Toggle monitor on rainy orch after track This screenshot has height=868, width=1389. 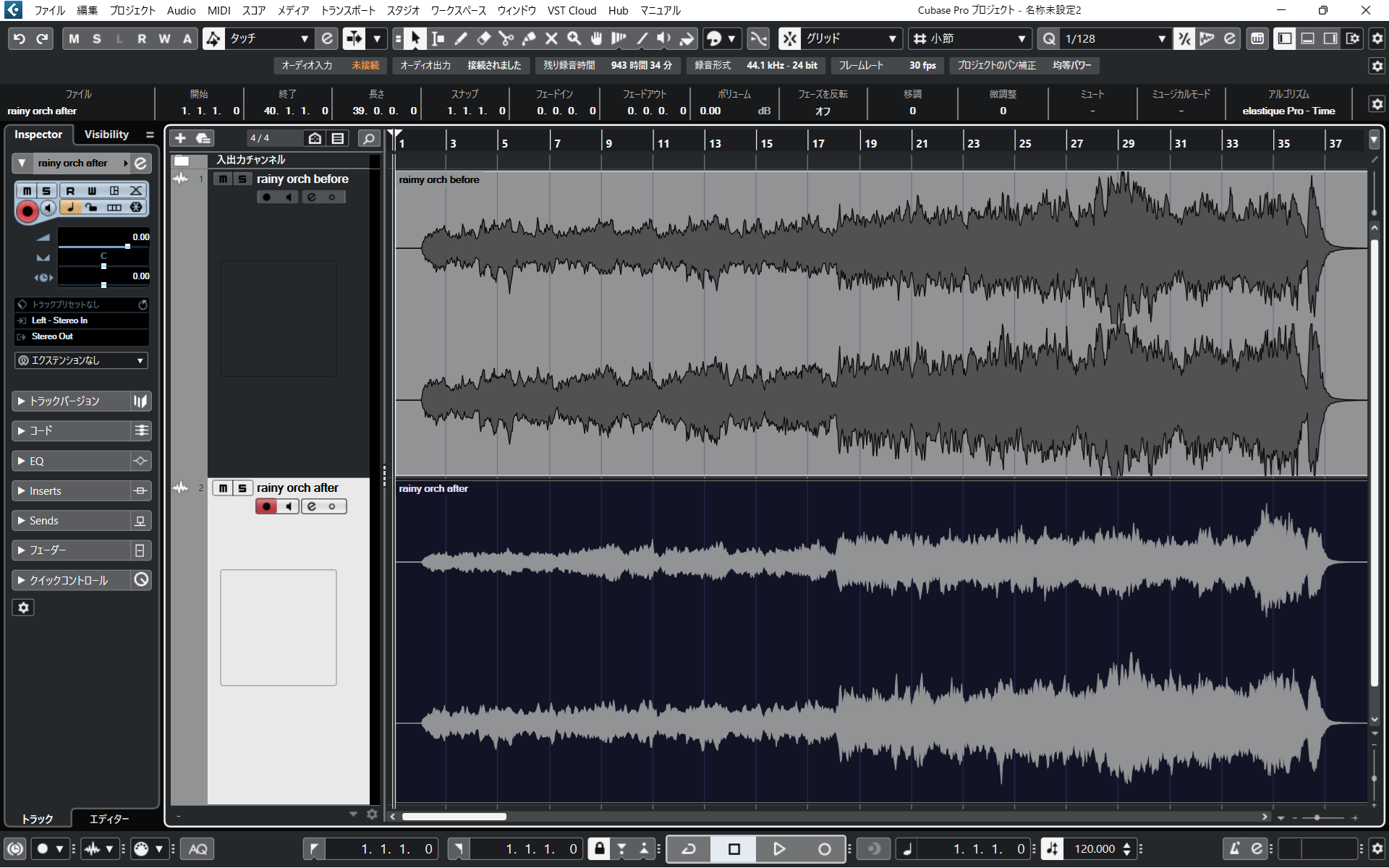(289, 506)
